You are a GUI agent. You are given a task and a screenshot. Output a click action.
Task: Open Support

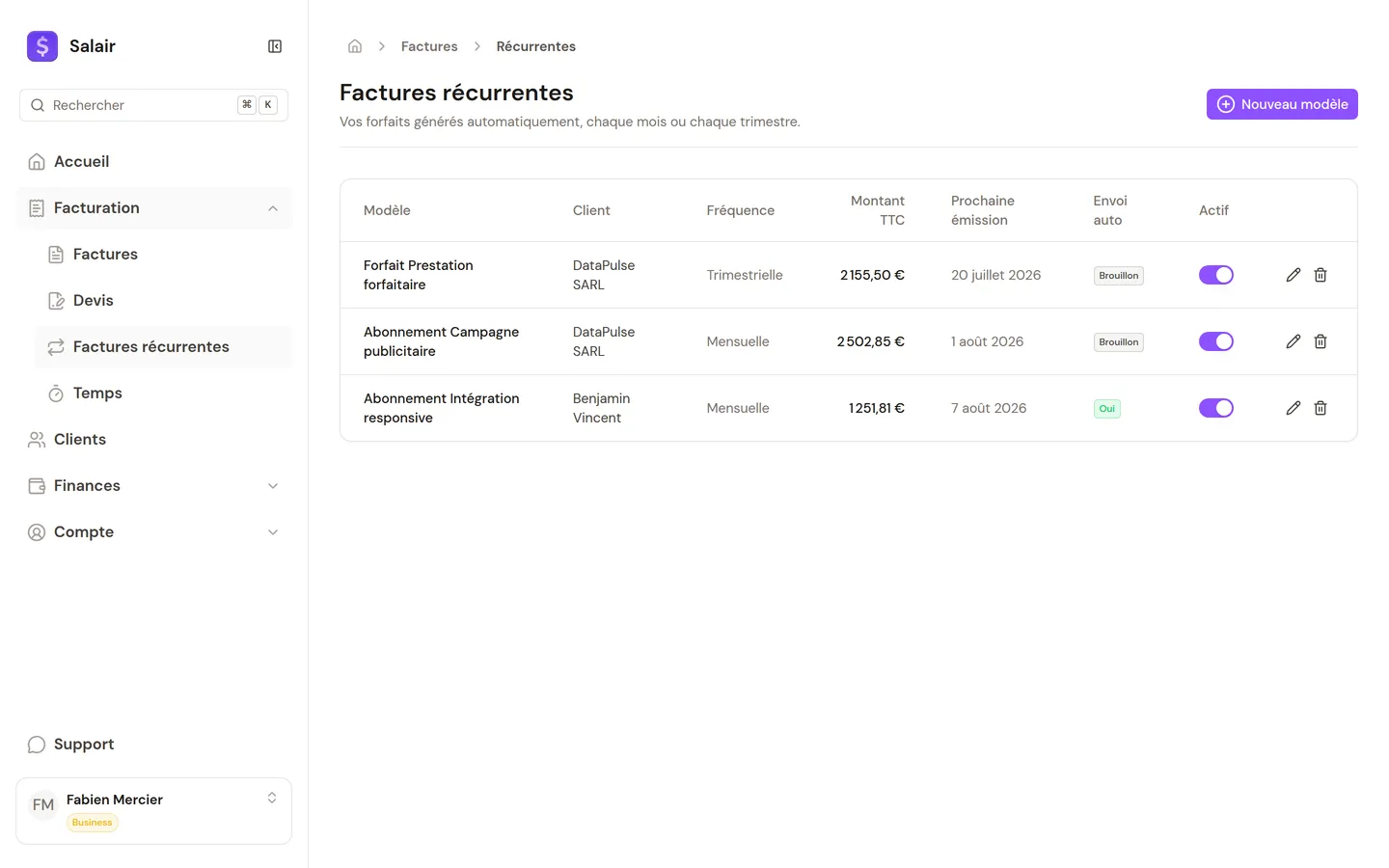coord(154,745)
